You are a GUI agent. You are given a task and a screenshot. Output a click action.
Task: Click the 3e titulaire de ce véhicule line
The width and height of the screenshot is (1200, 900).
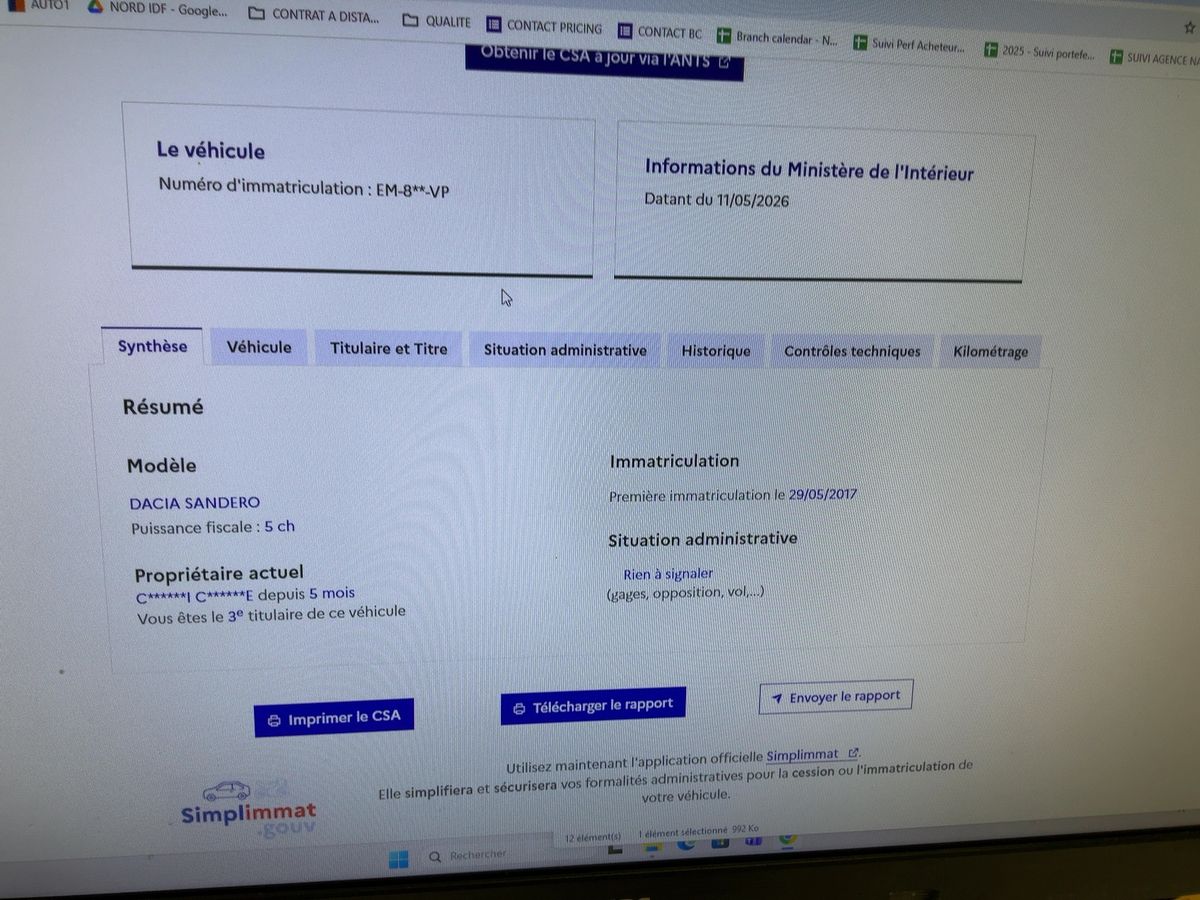272,614
